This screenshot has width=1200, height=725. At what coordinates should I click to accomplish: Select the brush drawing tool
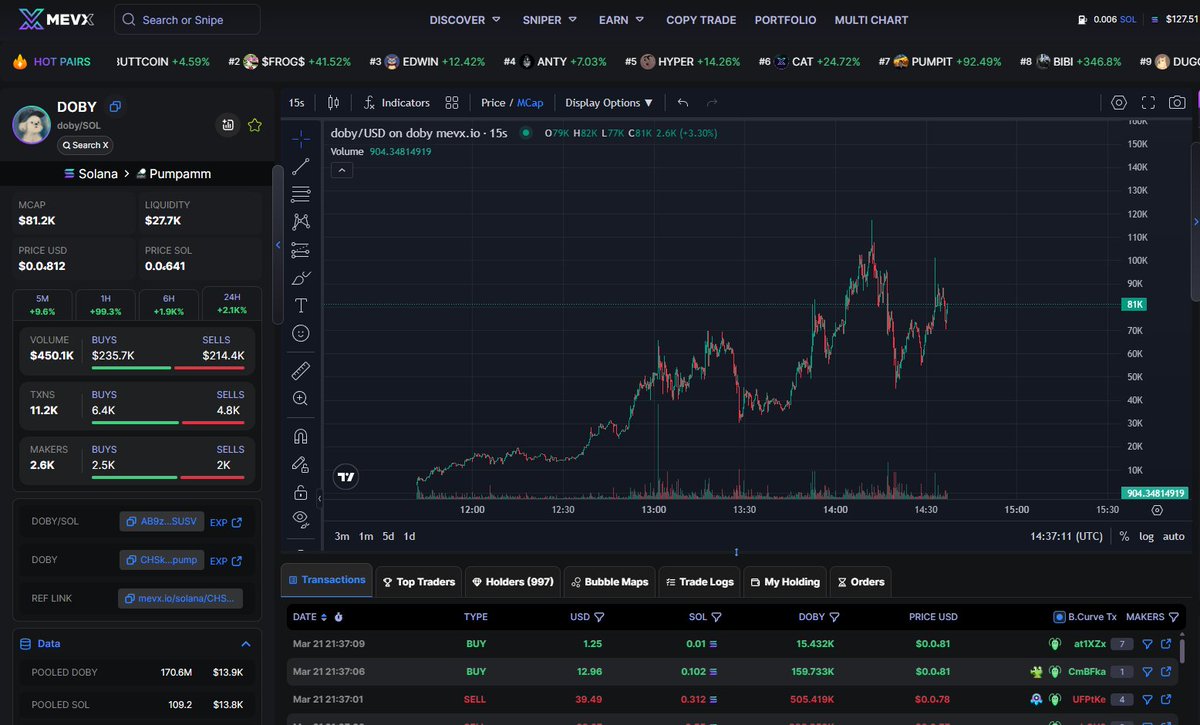point(300,278)
